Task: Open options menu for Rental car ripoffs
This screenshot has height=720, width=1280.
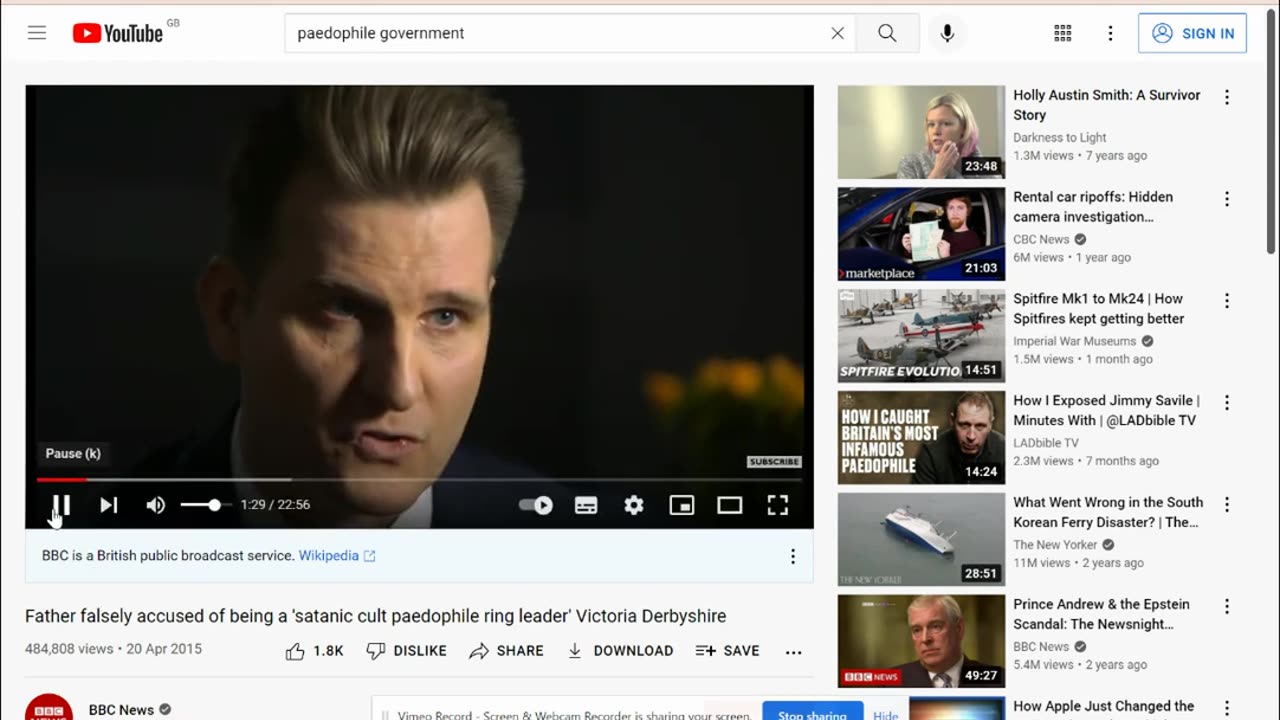Action: (x=1227, y=199)
